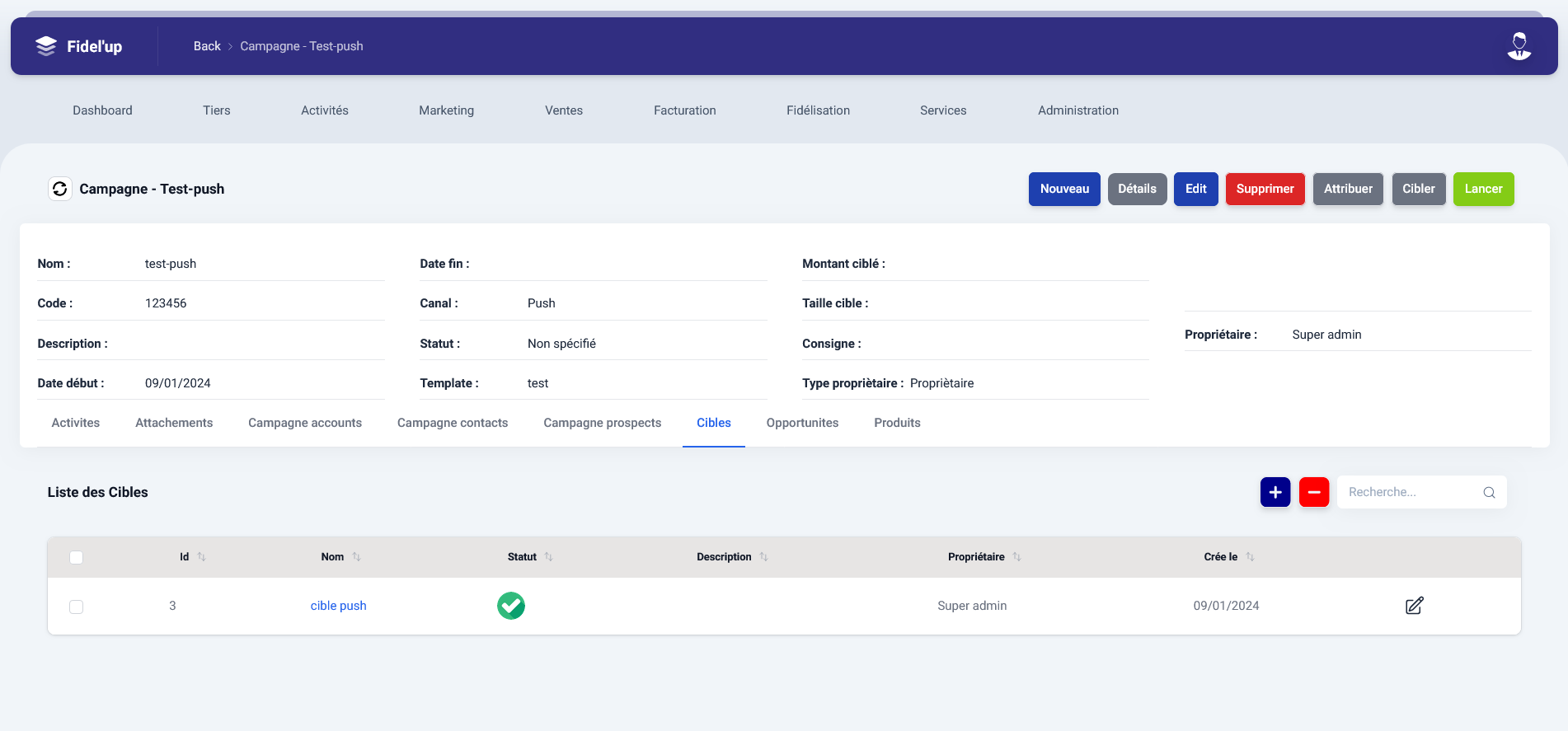The width and height of the screenshot is (1568, 731).
Task: Remove selected cible with minus icon
Action: [1313, 492]
